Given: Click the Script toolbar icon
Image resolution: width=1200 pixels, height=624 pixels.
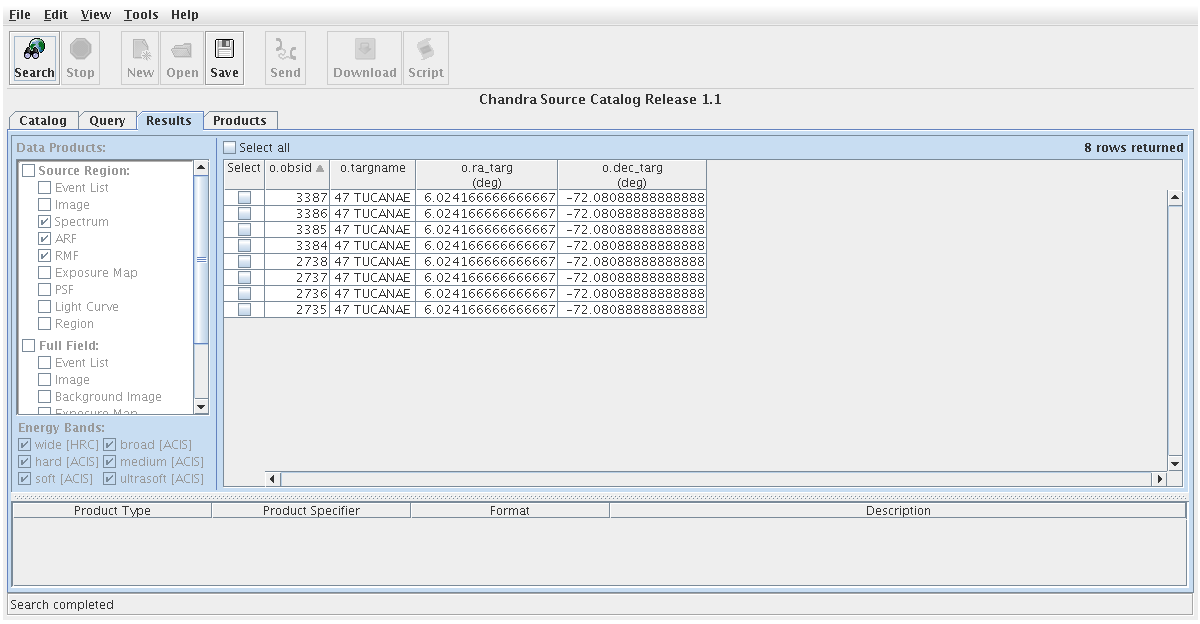Looking at the screenshot, I should tap(426, 49).
